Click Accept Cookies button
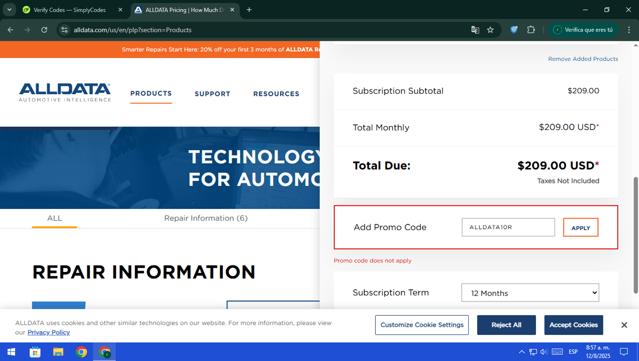 coord(573,325)
